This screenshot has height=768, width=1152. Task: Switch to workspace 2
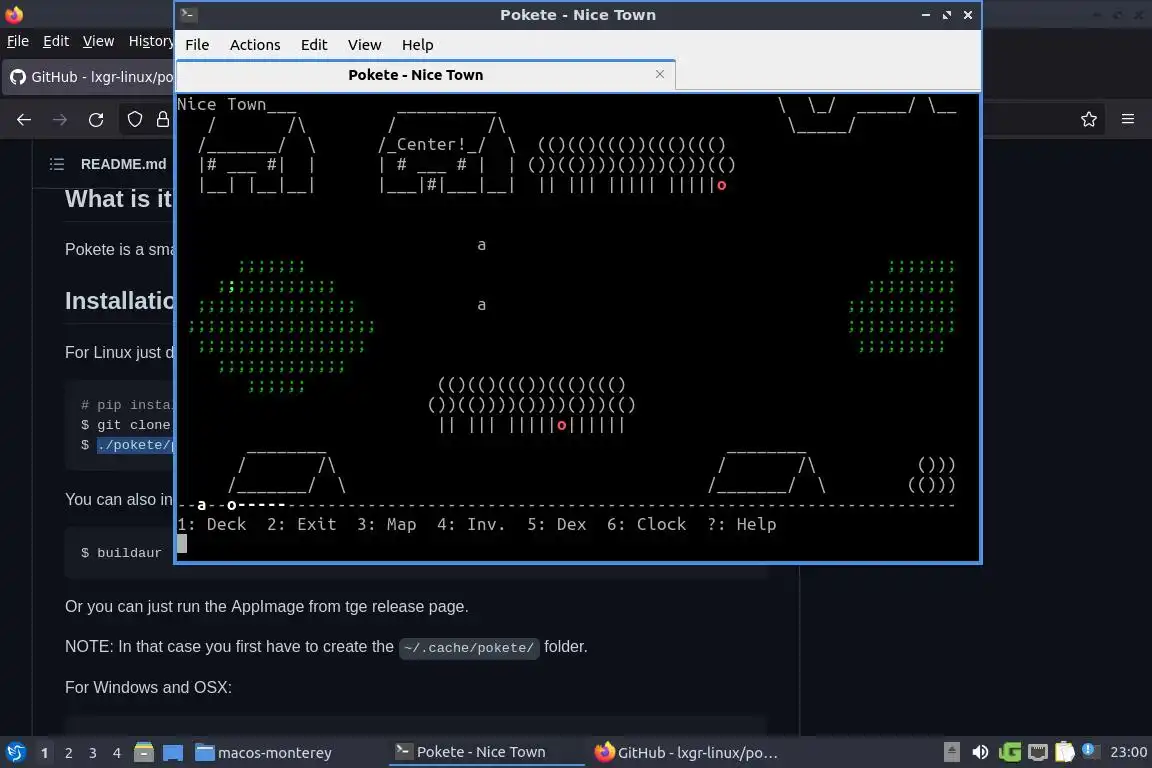(x=68, y=753)
